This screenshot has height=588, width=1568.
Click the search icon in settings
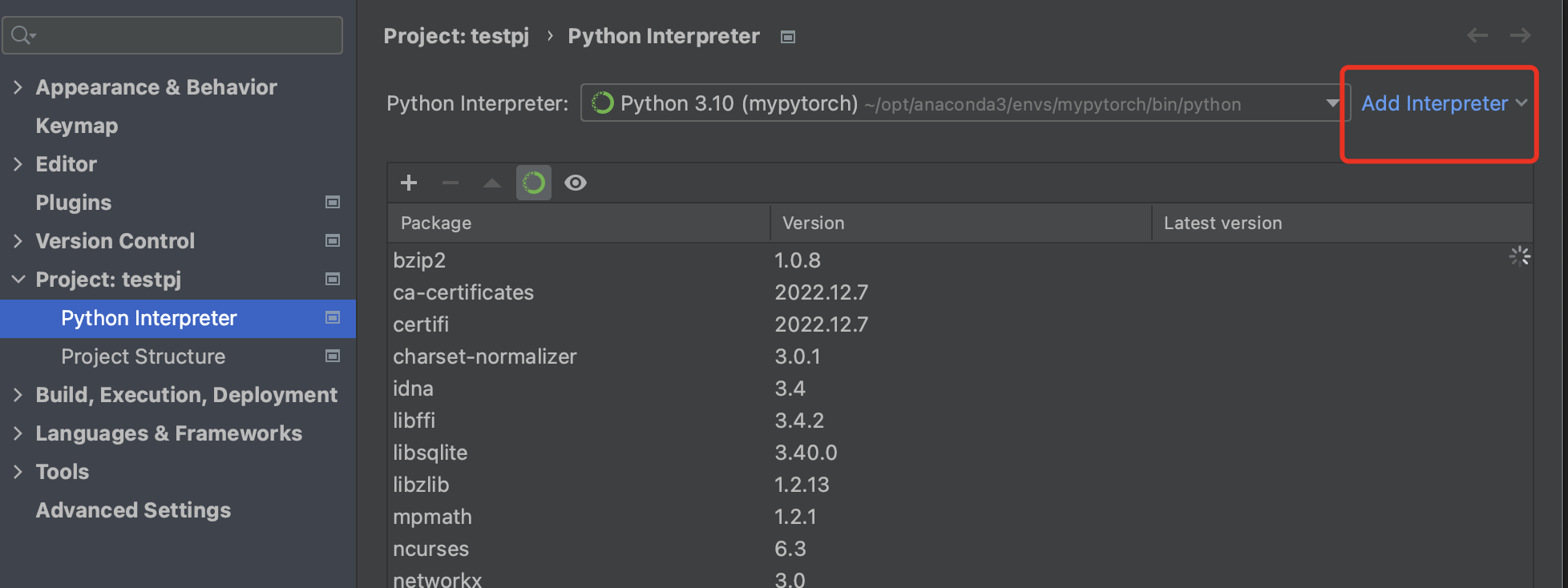click(x=22, y=35)
